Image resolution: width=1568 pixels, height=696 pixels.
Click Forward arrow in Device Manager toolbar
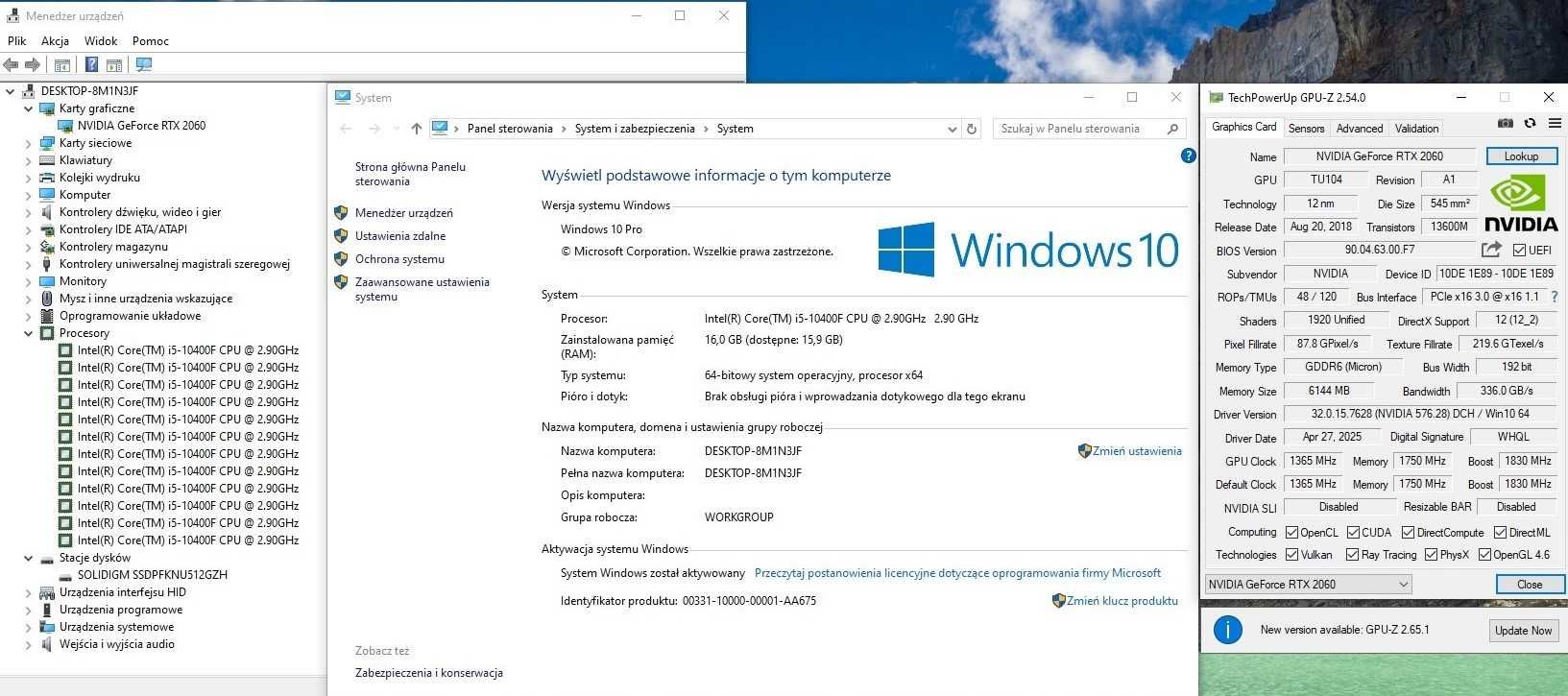(33, 64)
